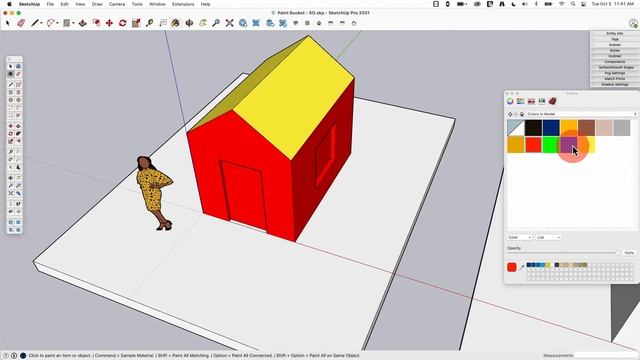This screenshot has height=360, width=640.
Task: Choose the black swatch
Action: click(533, 128)
